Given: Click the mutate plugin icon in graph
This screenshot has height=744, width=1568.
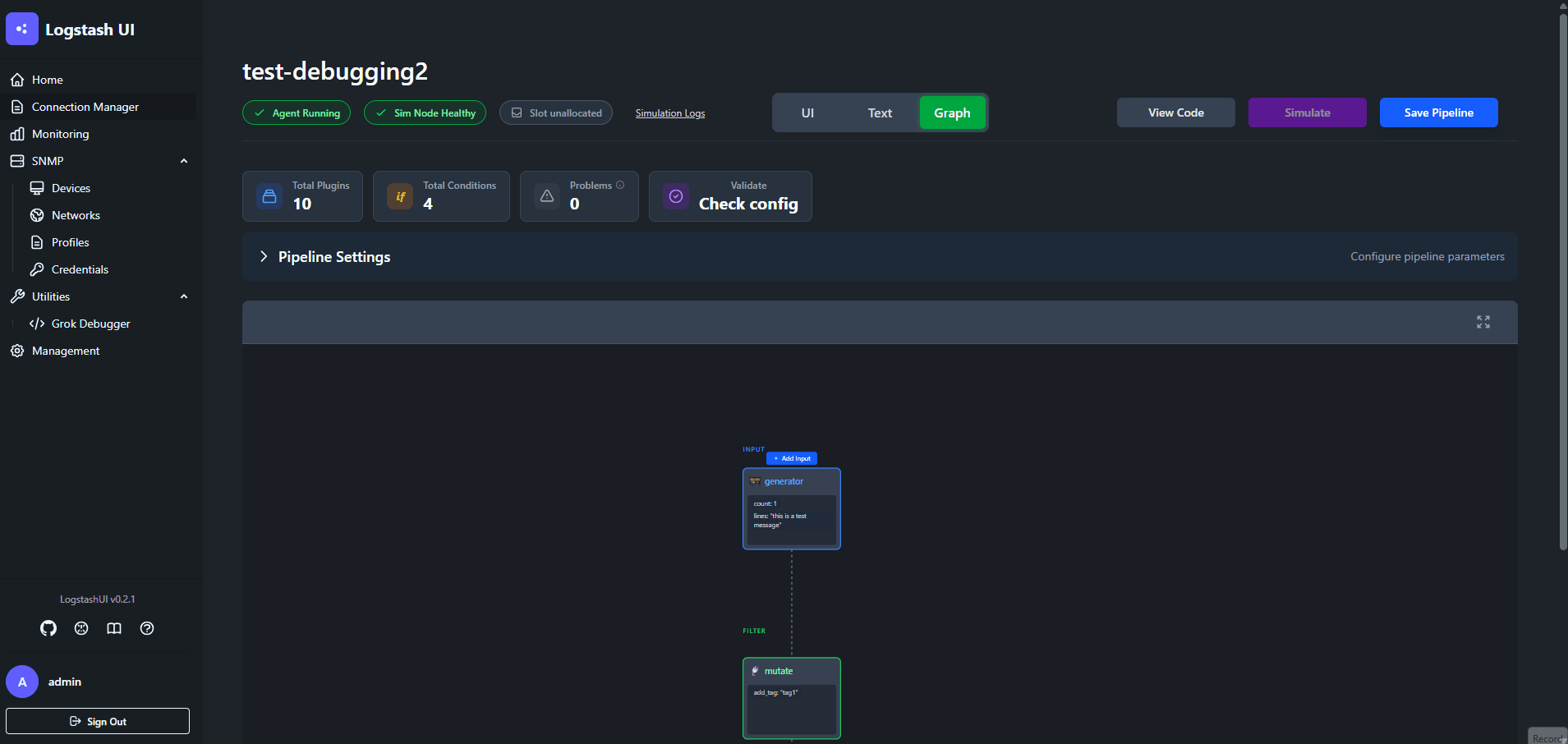Looking at the screenshot, I should pyautogui.click(x=756, y=671).
